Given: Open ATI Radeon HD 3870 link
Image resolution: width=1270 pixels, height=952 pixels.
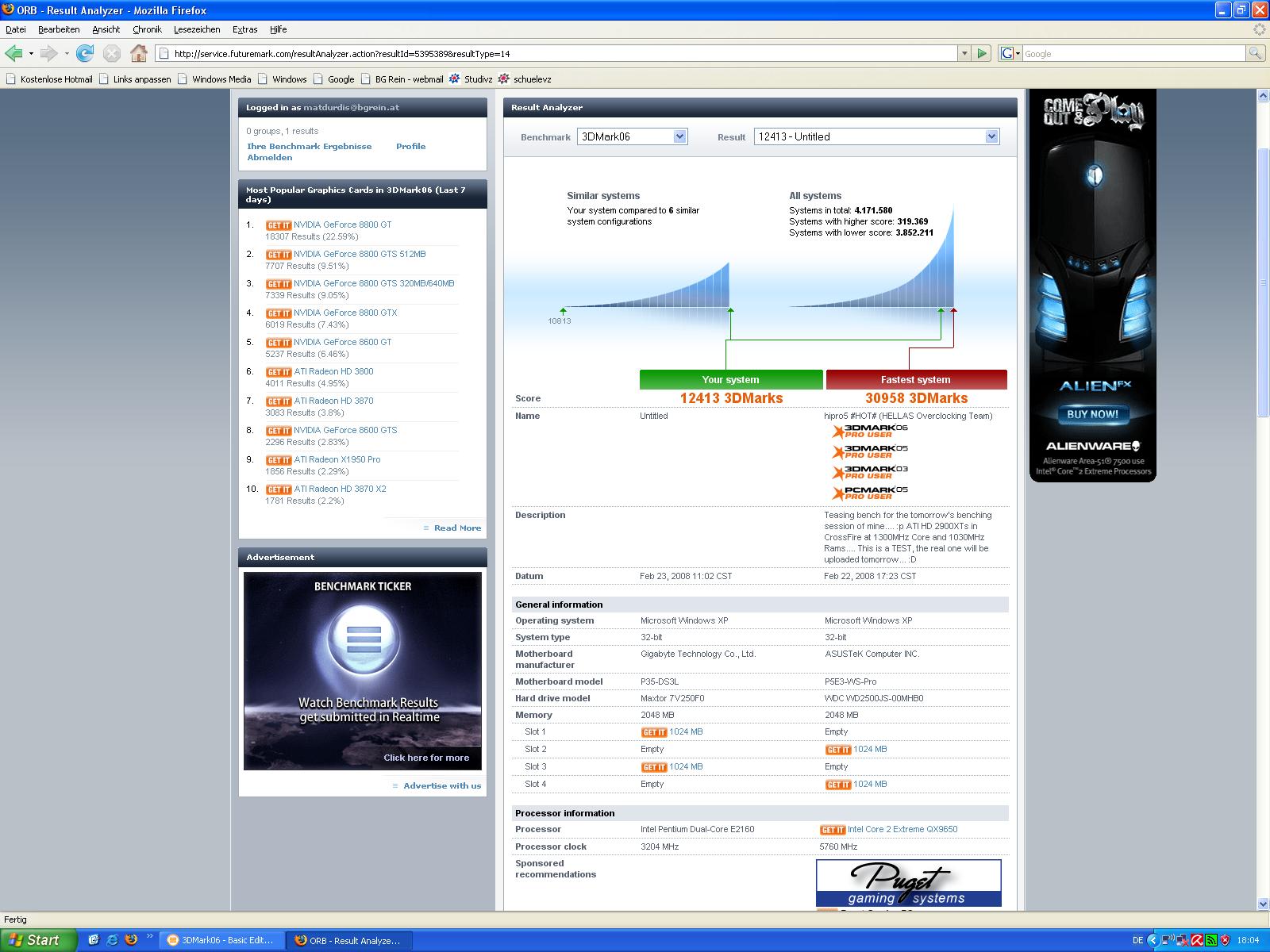Looking at the screenshot, I should pyautogui.click(x=333, y=401).
